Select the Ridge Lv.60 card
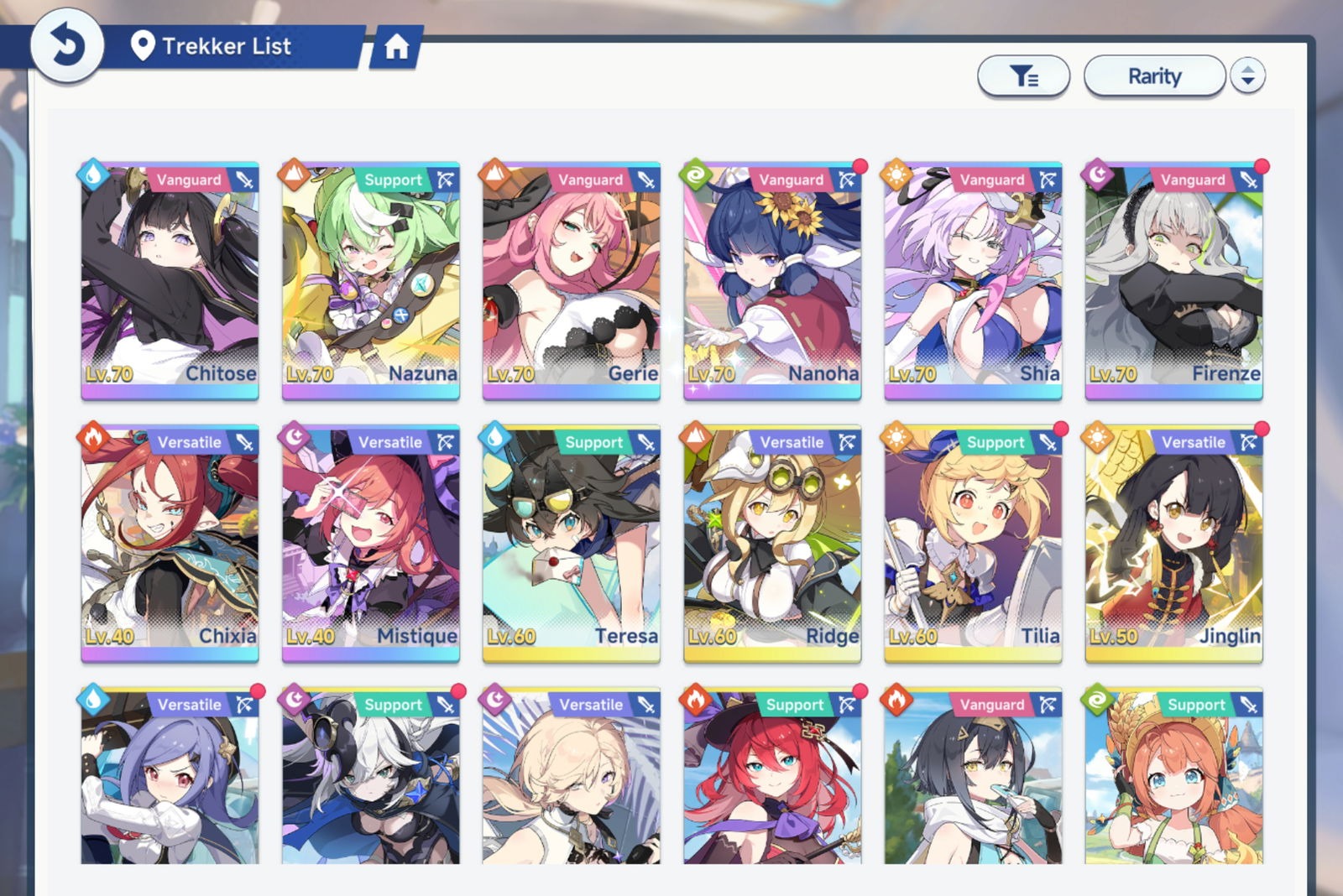 pos(772,544)
